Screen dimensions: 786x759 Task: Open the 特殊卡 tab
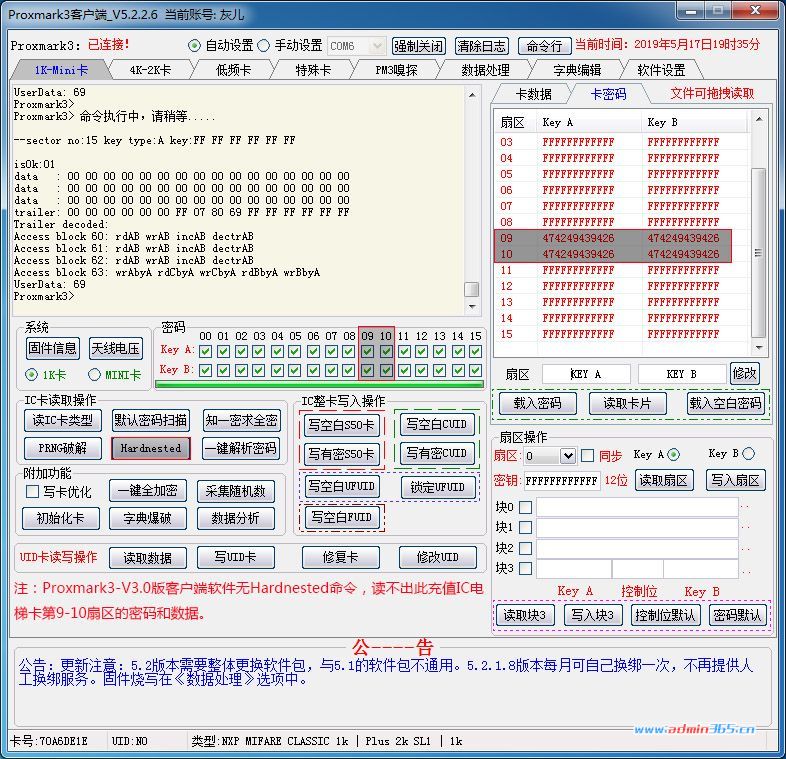coord(313,70)
